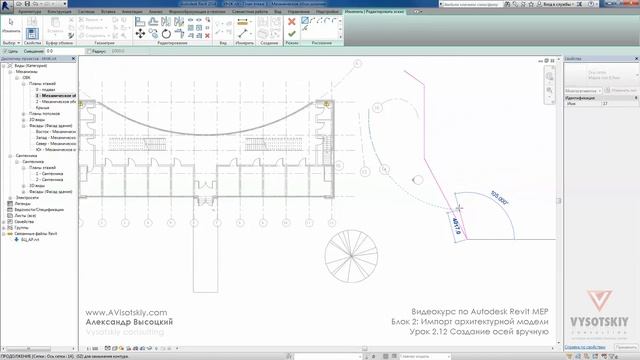
Task: Open the quick access toolbar customize dropdown
Action: pyautogui.click(x=65, y=4)
